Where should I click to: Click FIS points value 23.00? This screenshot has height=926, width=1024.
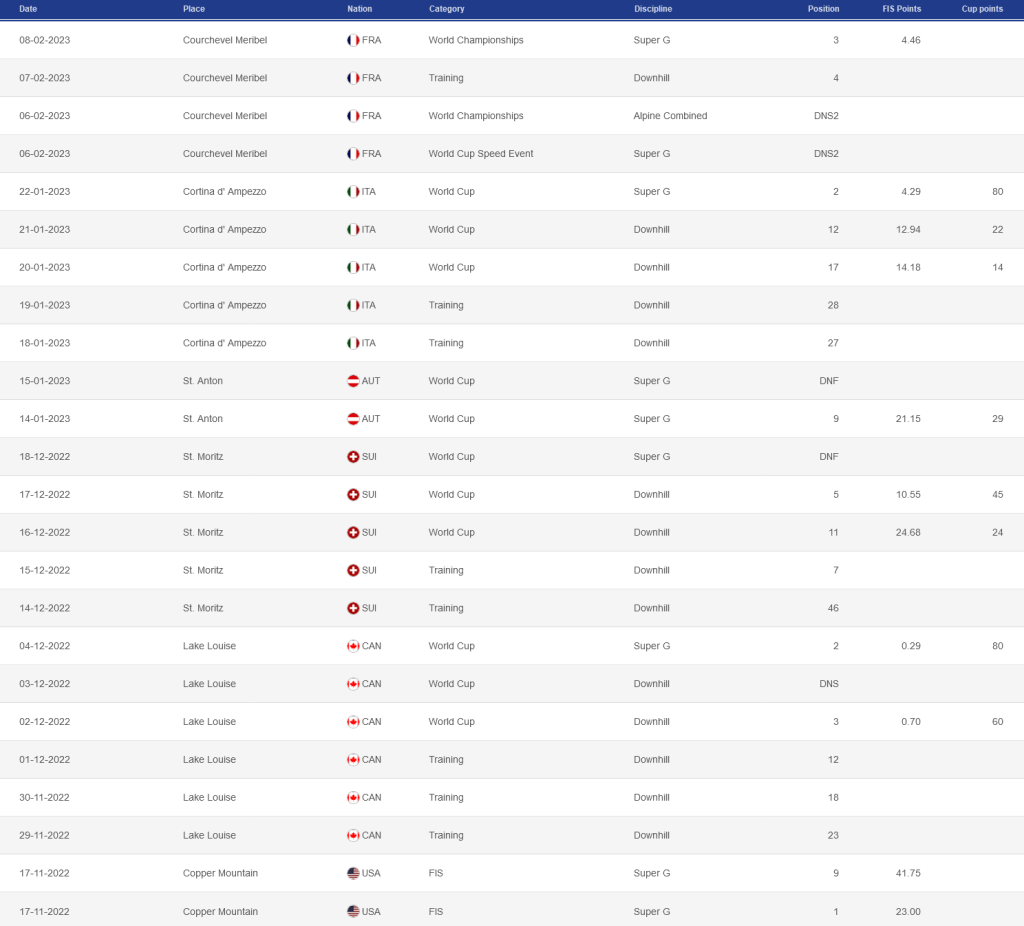(908, 911)
